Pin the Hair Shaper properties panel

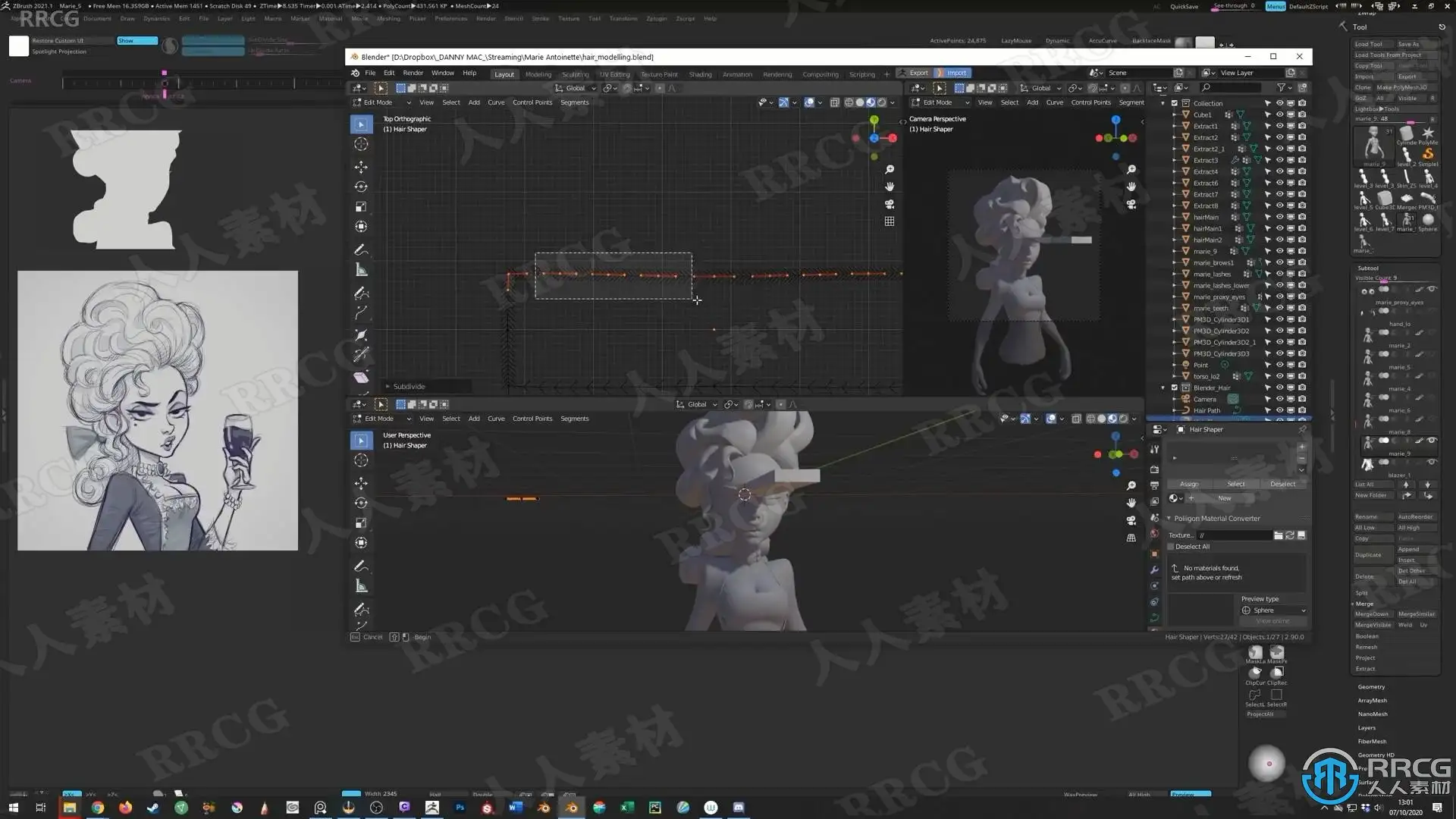click(x=1302, y=429)
